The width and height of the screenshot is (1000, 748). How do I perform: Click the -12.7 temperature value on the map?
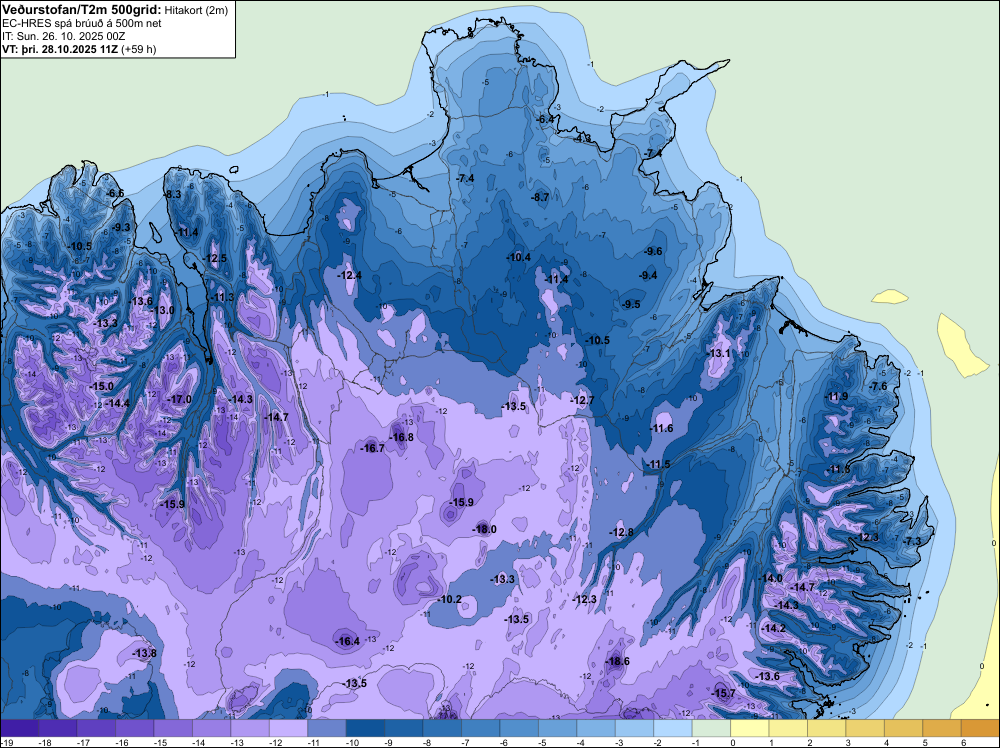pos(582,400)
